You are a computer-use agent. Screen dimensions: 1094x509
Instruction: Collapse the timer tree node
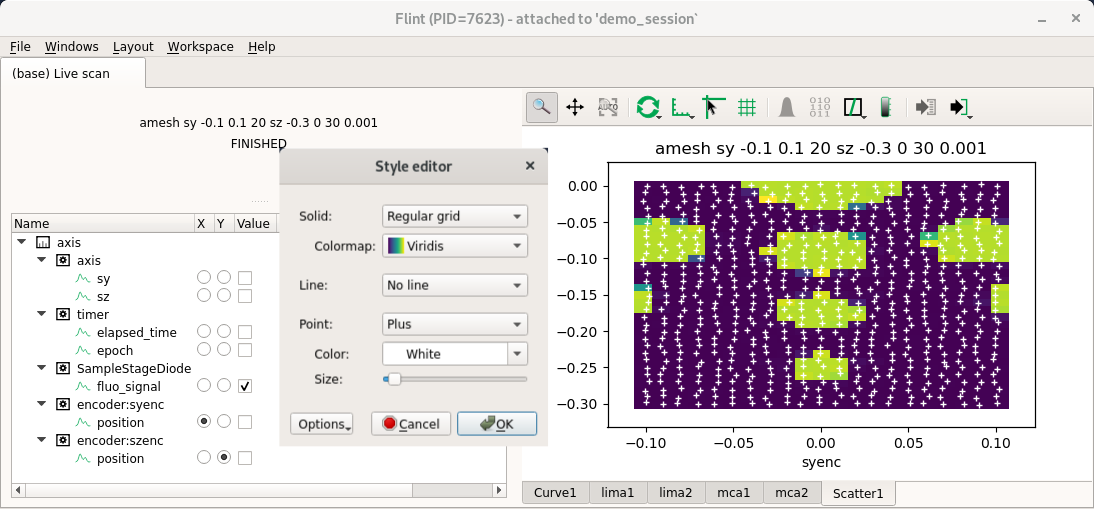click(x=41, y=314)
